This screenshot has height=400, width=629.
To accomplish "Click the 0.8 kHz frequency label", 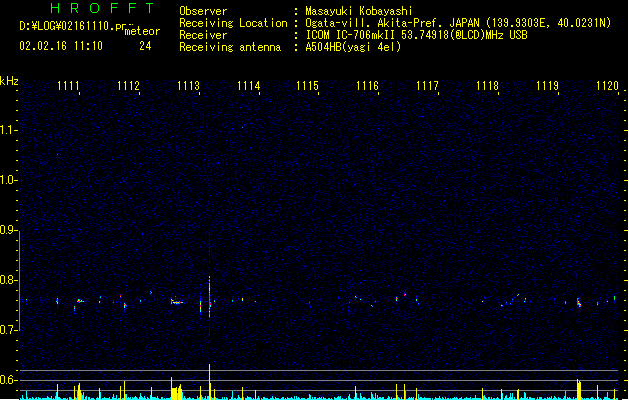I will click(8, 280).
